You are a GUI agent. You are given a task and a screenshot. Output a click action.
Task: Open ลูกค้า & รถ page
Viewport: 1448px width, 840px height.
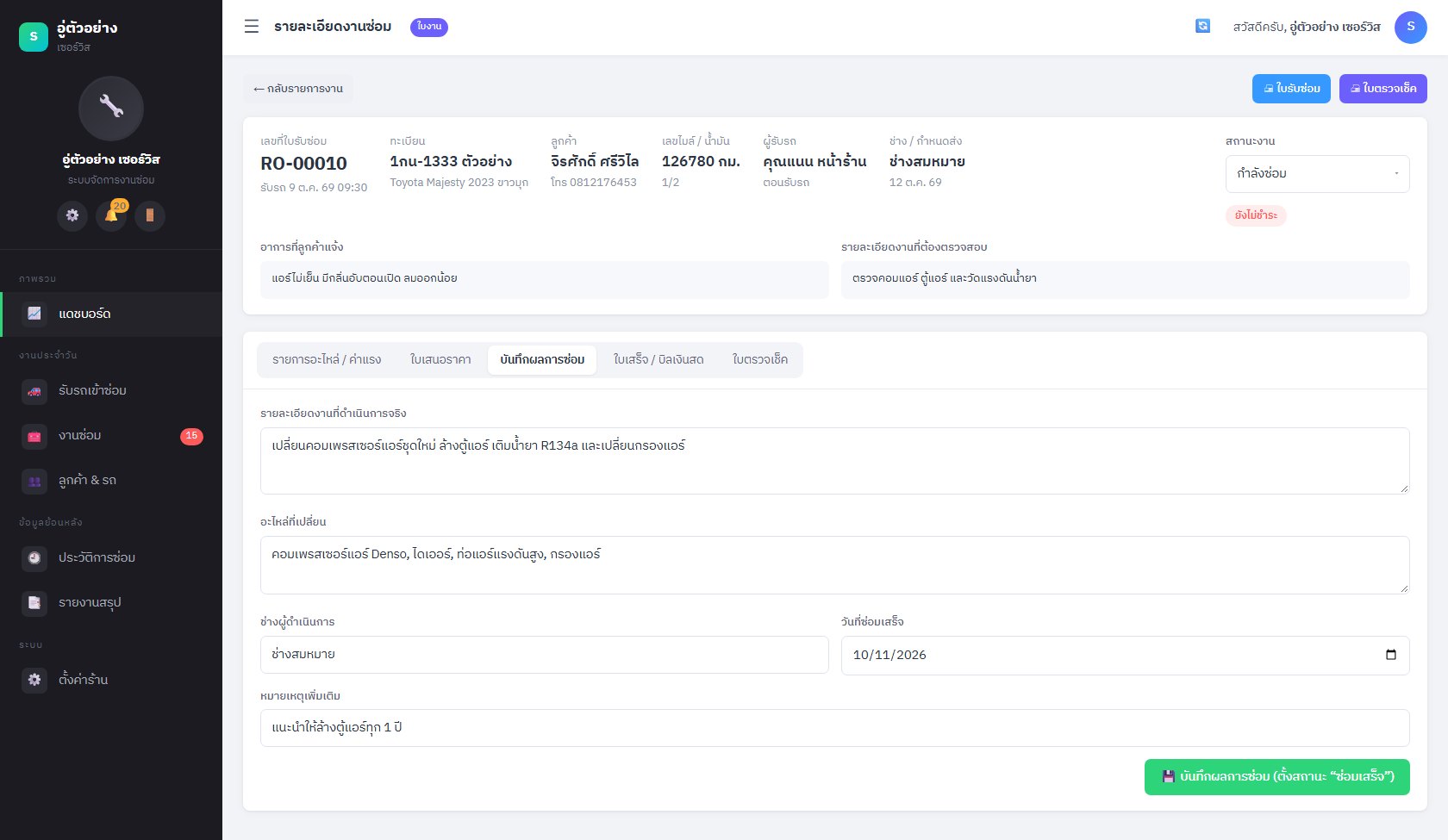(x=111, y=480)
